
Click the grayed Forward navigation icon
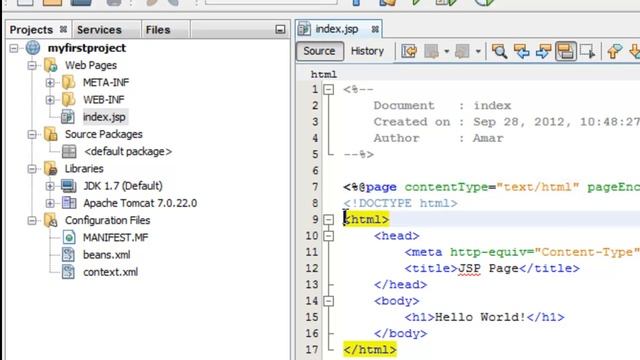click(x=462, y=51)
